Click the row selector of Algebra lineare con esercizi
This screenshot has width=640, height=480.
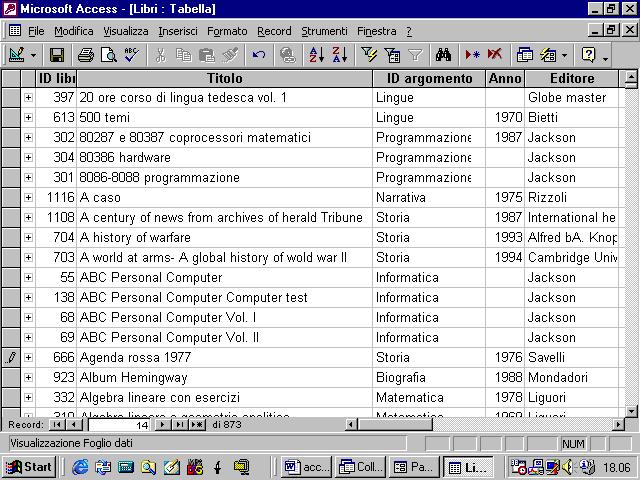click(11, 397)
